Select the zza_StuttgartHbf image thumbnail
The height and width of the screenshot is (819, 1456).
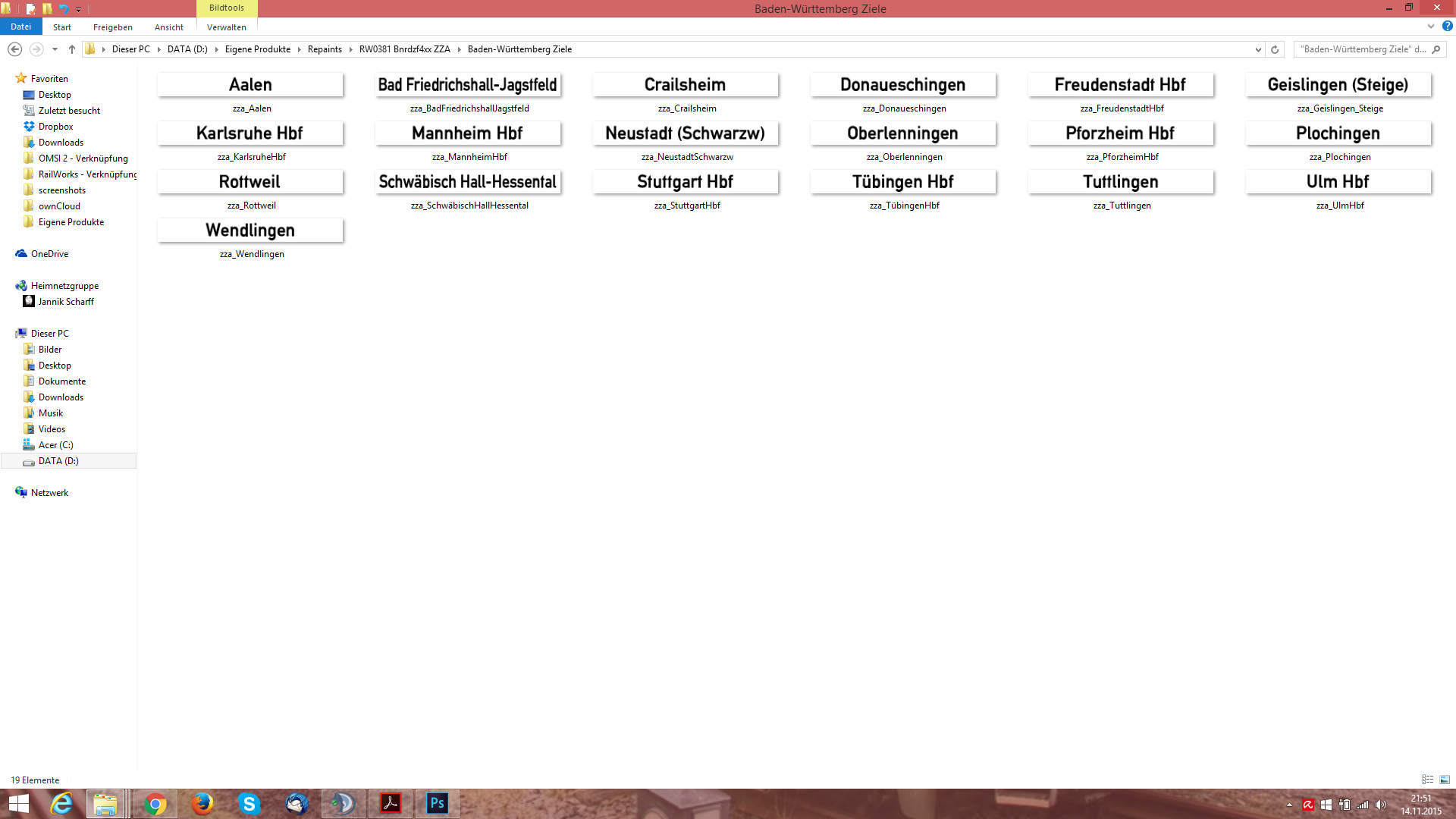[x=686, y=183]
